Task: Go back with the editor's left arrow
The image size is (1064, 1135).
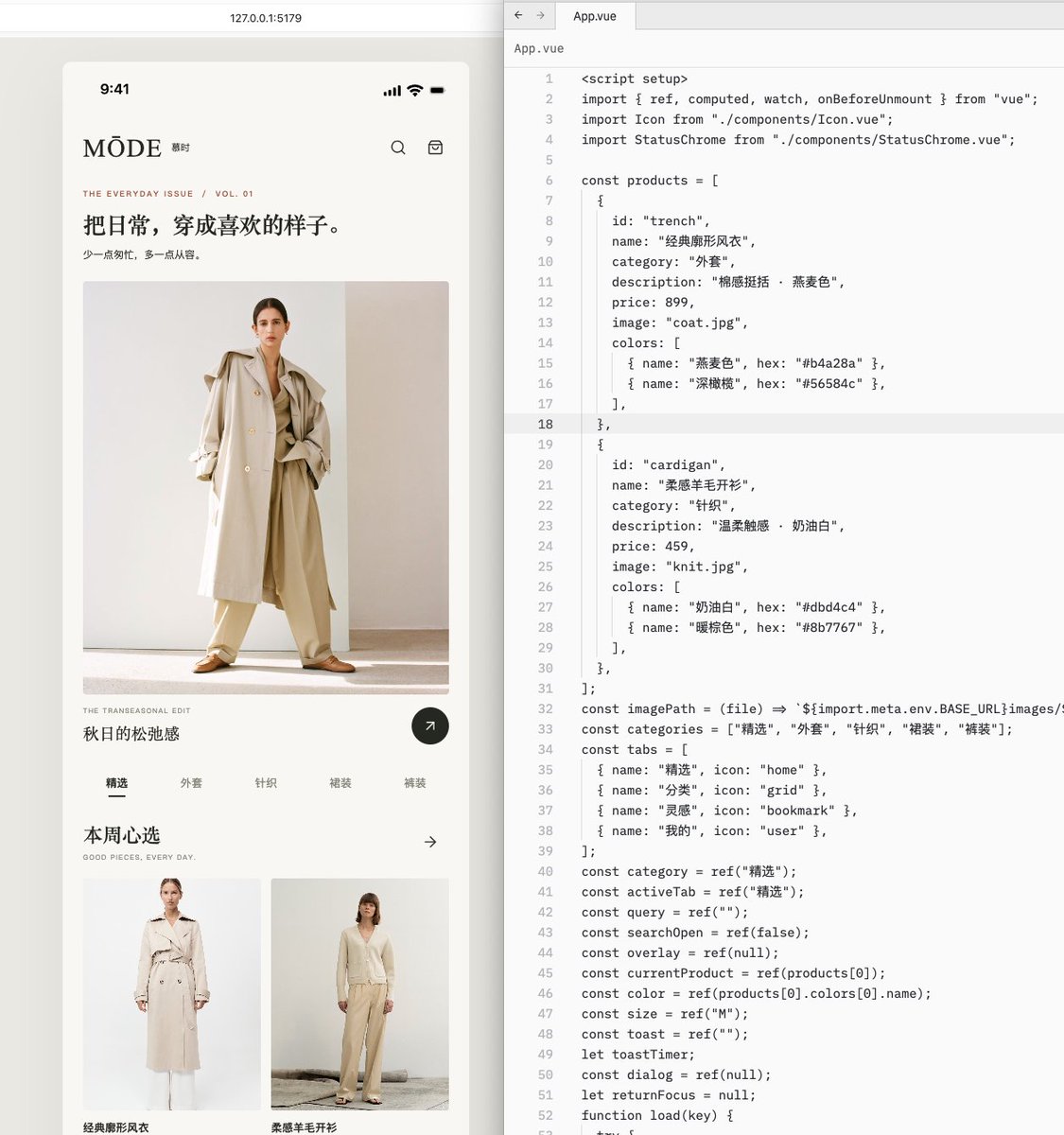Action: (518, 15)
